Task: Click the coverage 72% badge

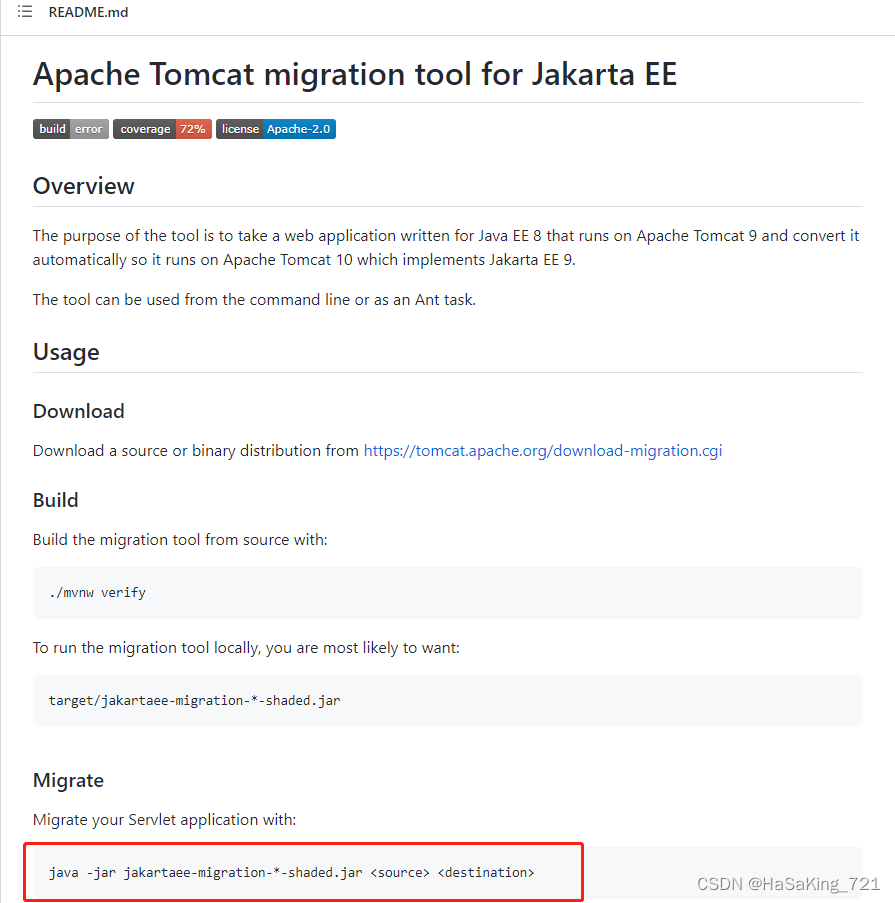Action: pos(162,128)
